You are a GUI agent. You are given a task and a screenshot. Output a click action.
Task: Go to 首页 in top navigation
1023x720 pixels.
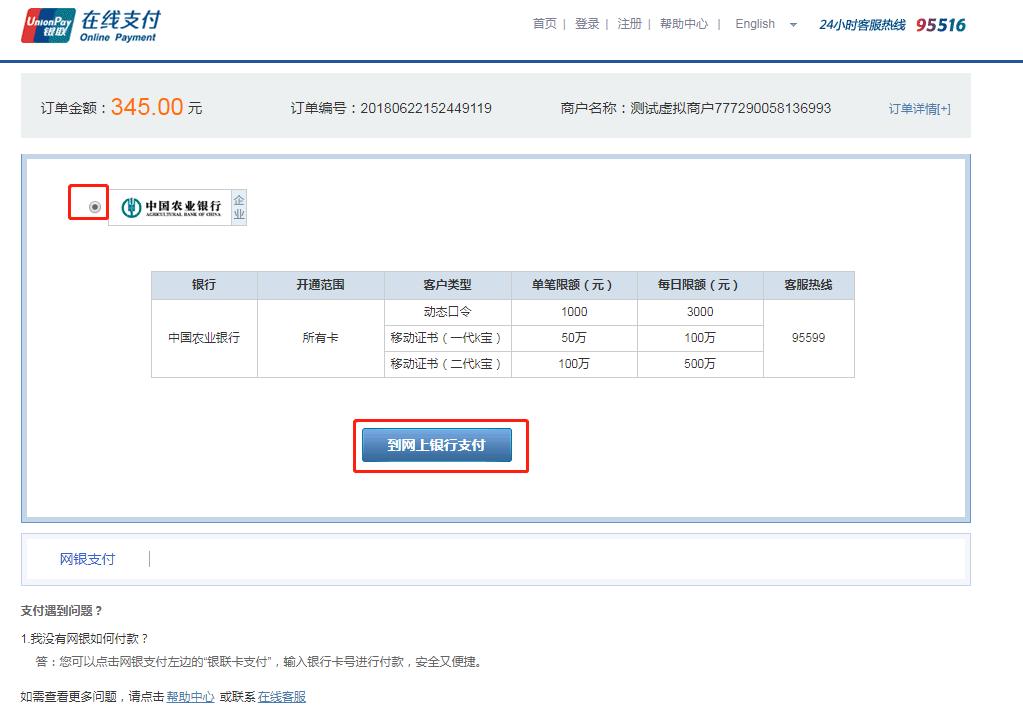point(544,24)
